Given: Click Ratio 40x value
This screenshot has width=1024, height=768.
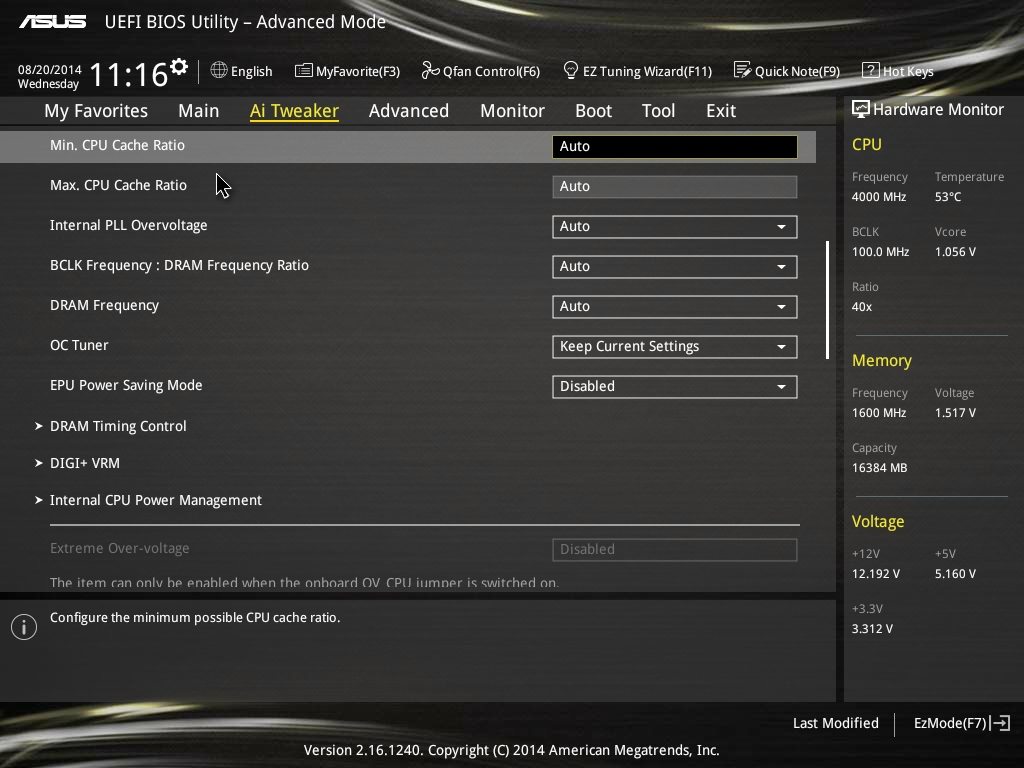Looking at the screenshot, I should click(861, 306).
